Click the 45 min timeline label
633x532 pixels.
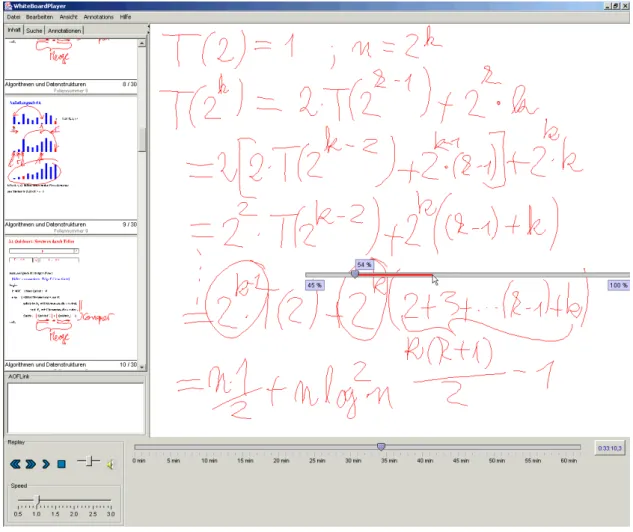click(461, 461)
